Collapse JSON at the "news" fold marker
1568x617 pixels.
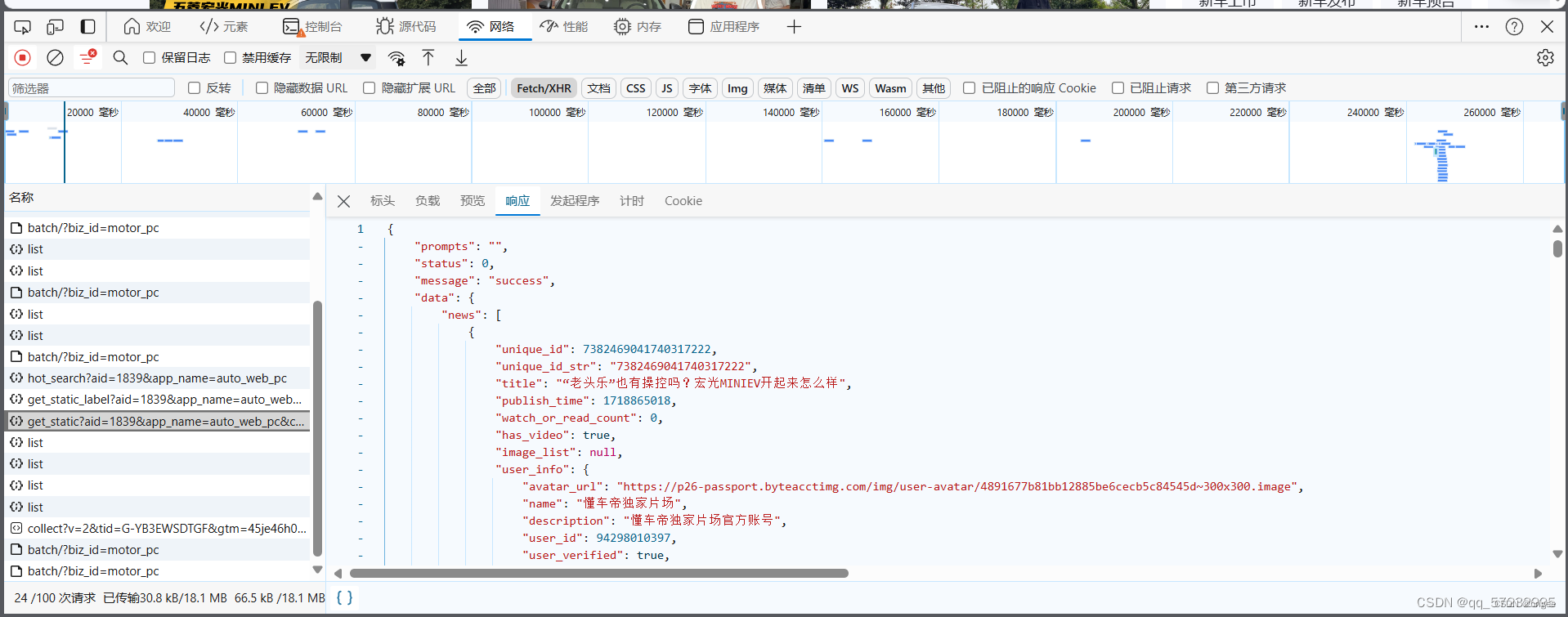pyautogui.click(x=361, y=315)
